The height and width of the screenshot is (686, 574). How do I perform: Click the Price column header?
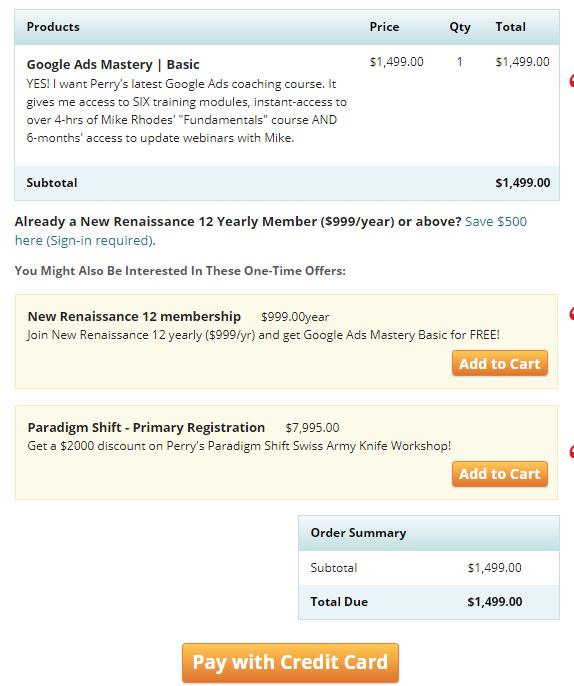pos(384,27)
